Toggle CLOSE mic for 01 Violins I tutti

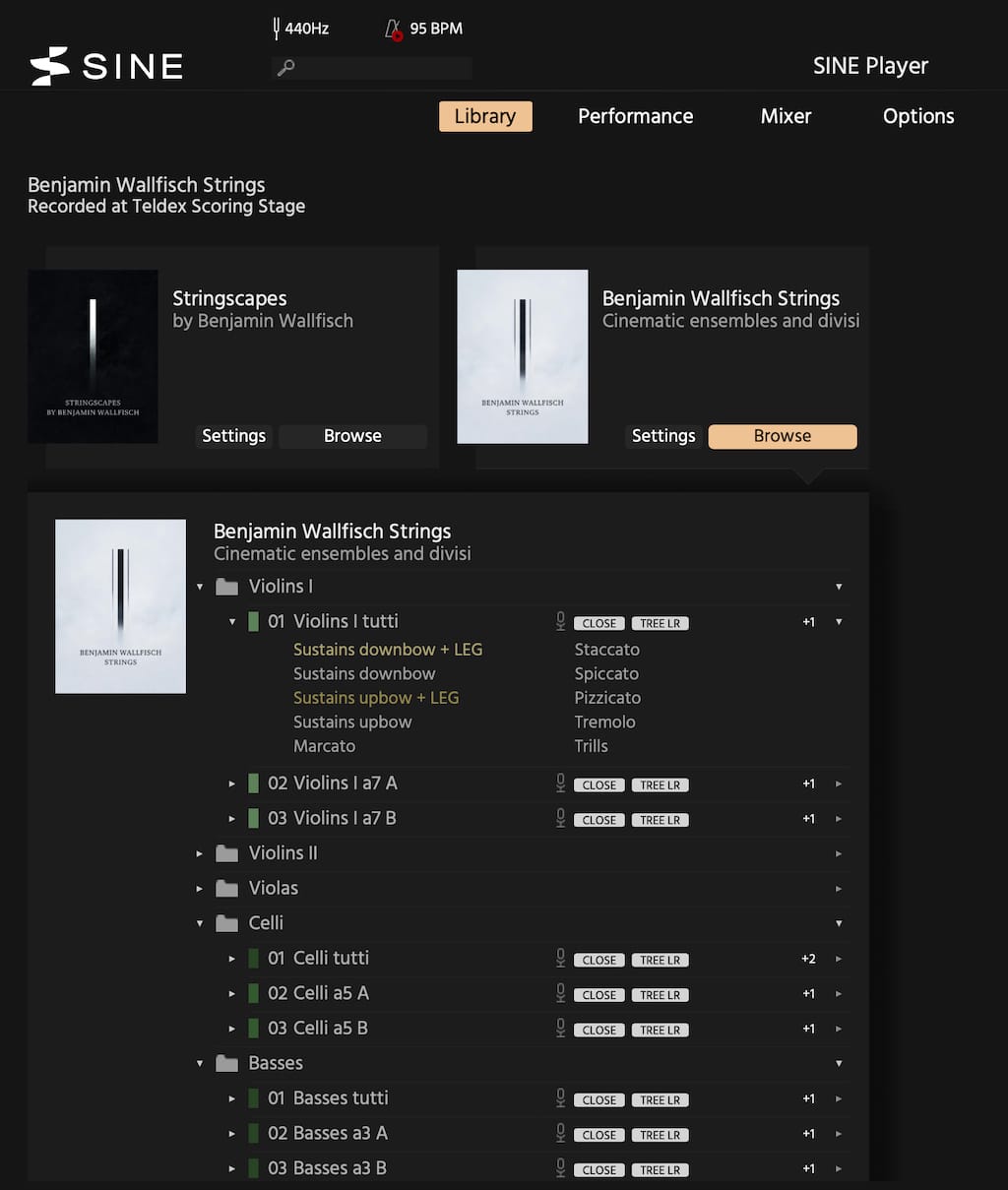pyautogui.click(x=598, y=623)
